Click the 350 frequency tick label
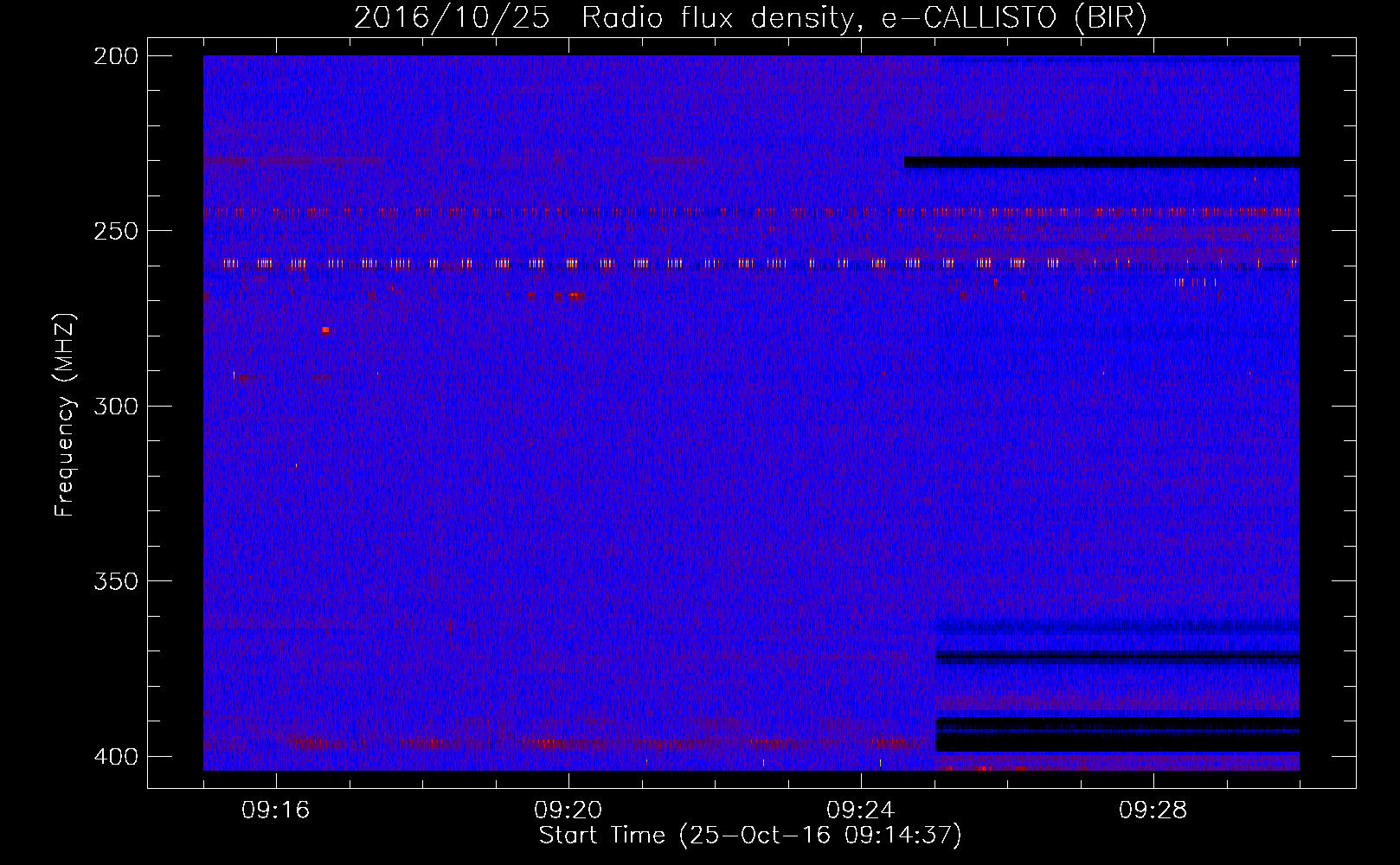The height and width of the screenshot is (865, 1400). point(115,581)
